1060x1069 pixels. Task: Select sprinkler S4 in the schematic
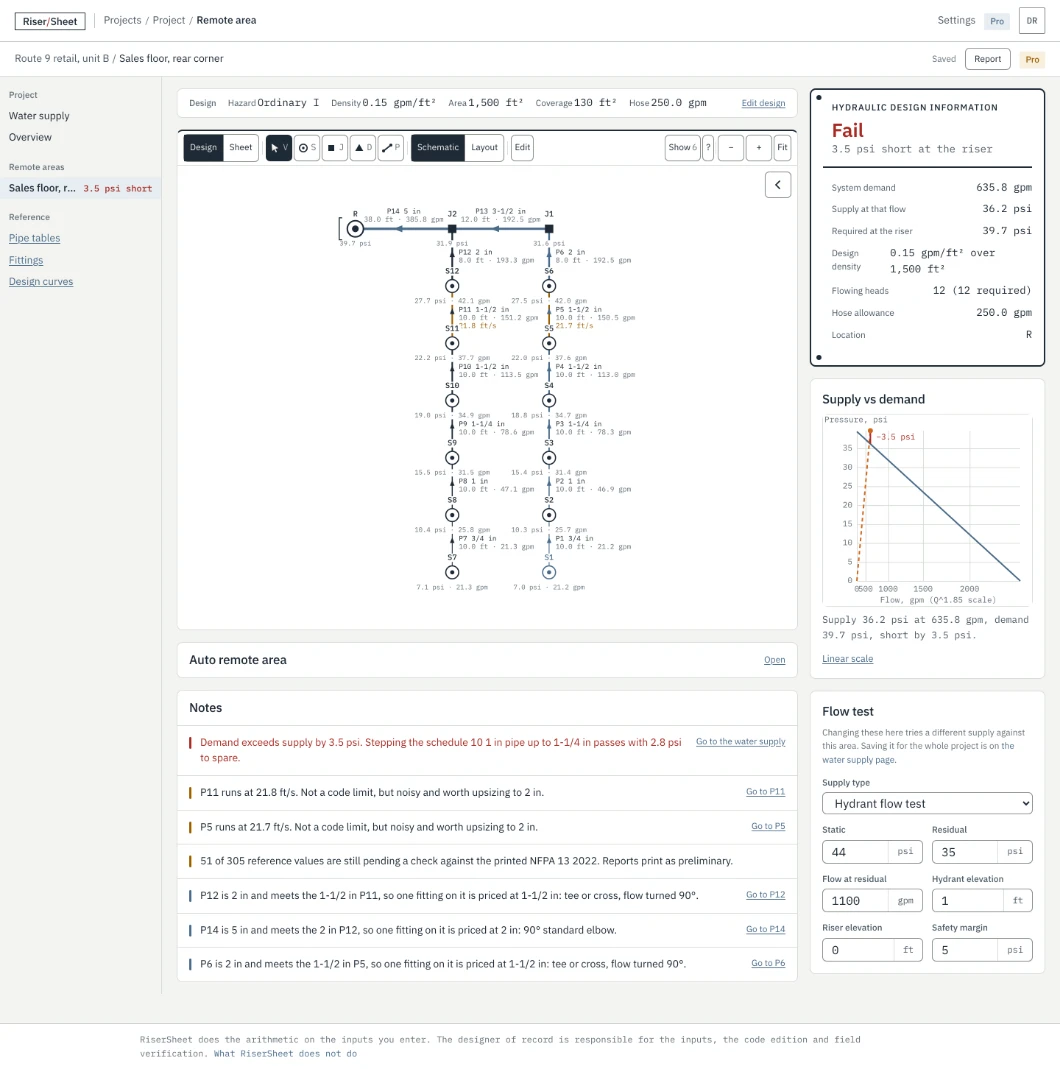pos(549,401)
